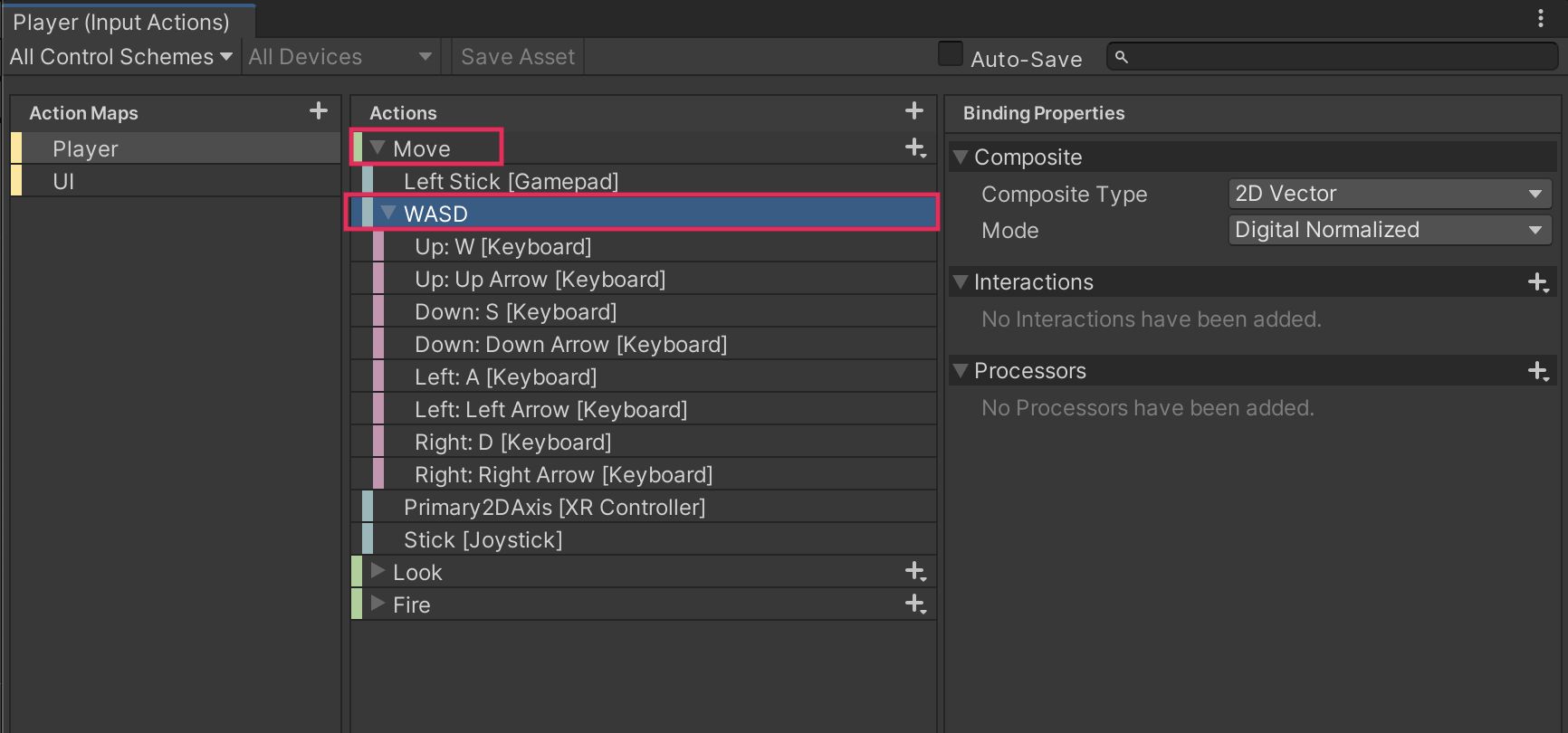Viewport: 1568px width, 733px height.
Task: Open the Mode dropdown set to Digital Normalized
Action: tap(1389, 230)
